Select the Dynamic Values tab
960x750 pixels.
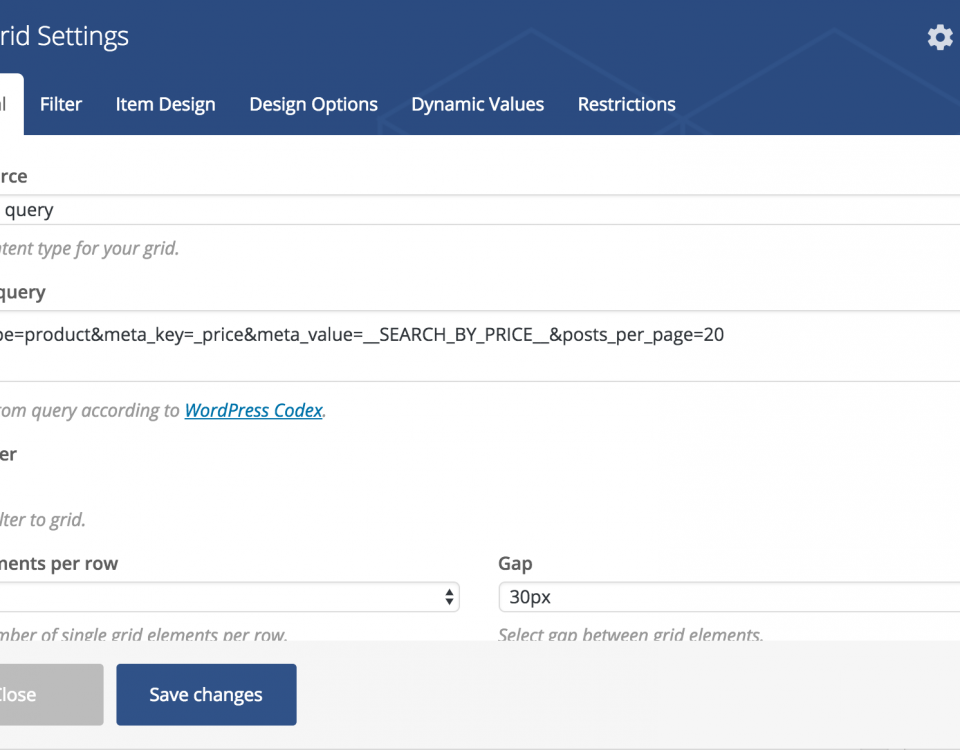477,104
